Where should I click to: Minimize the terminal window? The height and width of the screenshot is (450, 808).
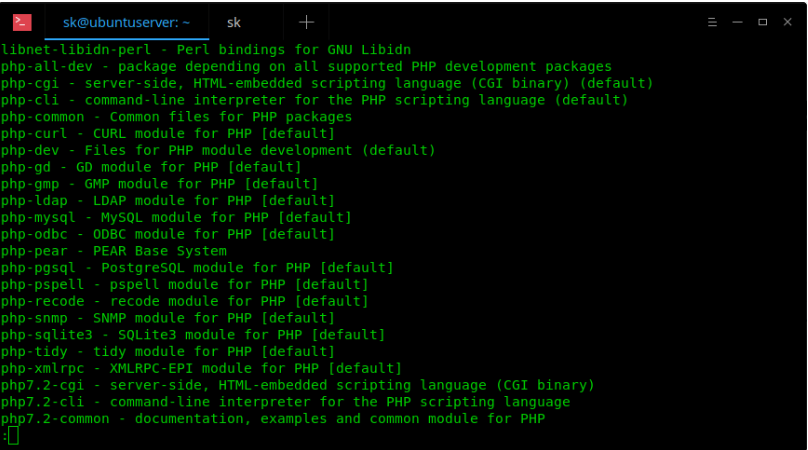[737, 22]
